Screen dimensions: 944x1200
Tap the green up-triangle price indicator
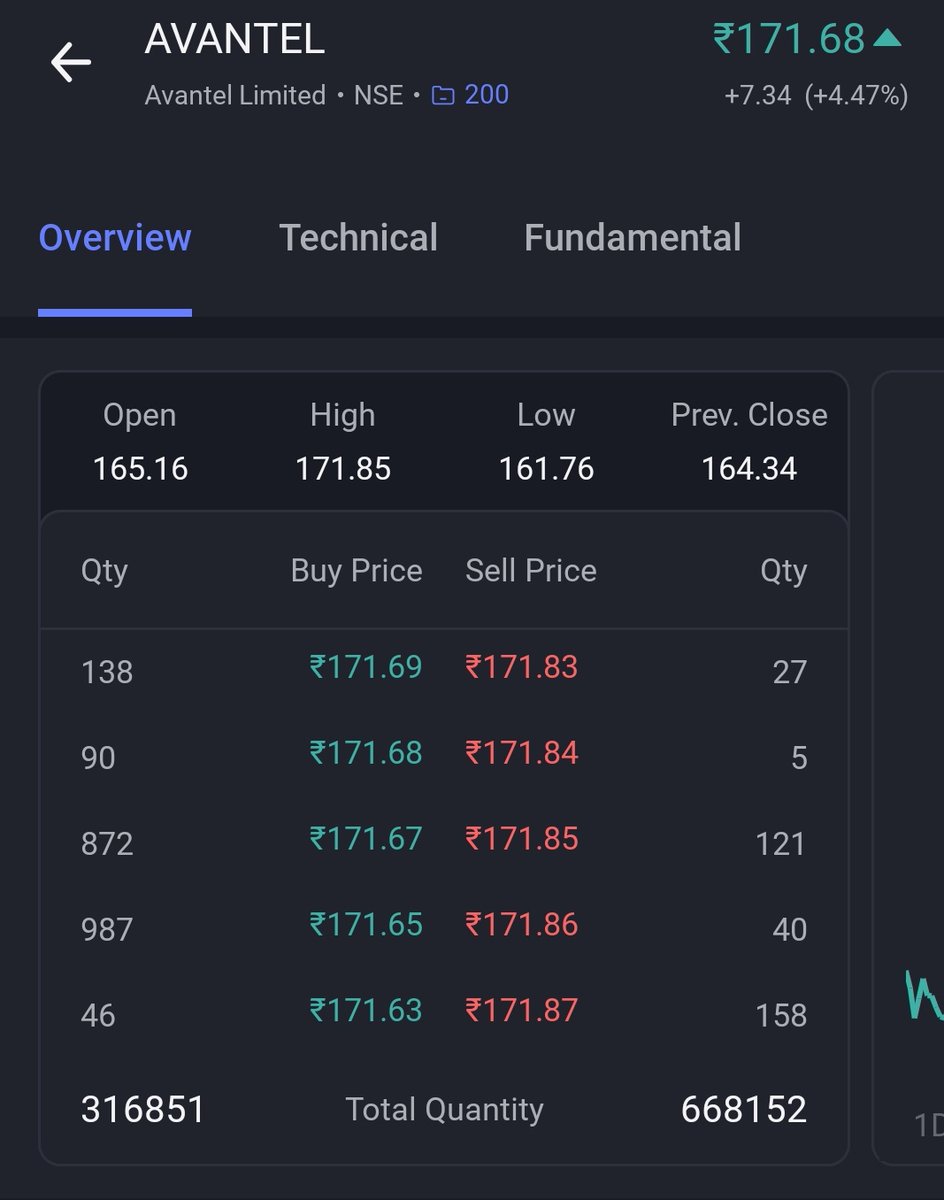tap(887, 38)
